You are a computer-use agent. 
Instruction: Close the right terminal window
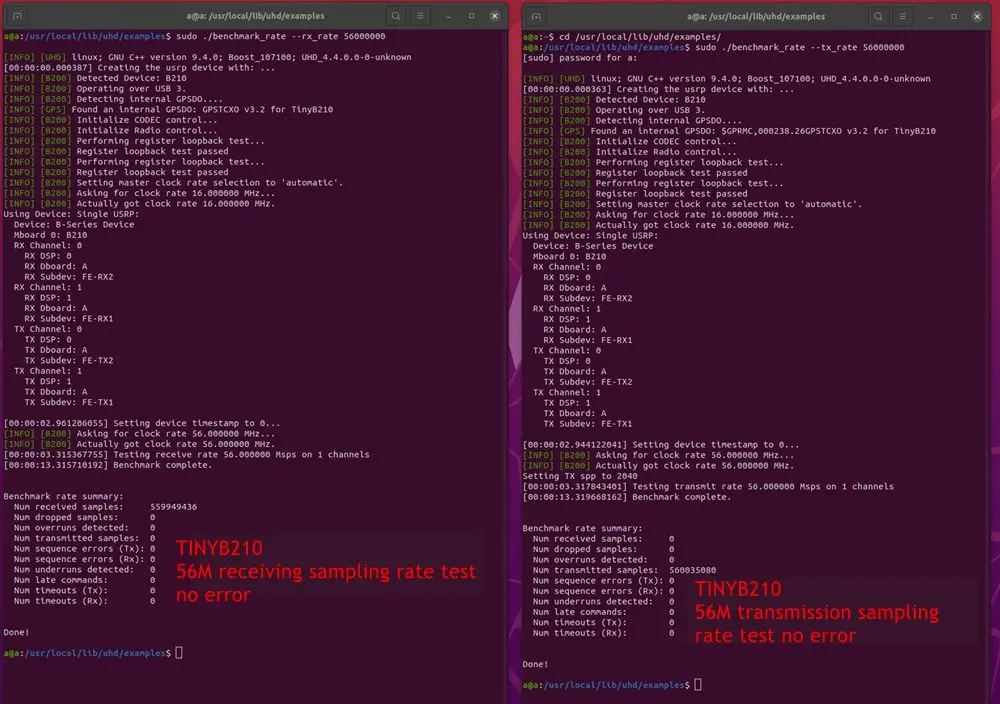point(977,17)
